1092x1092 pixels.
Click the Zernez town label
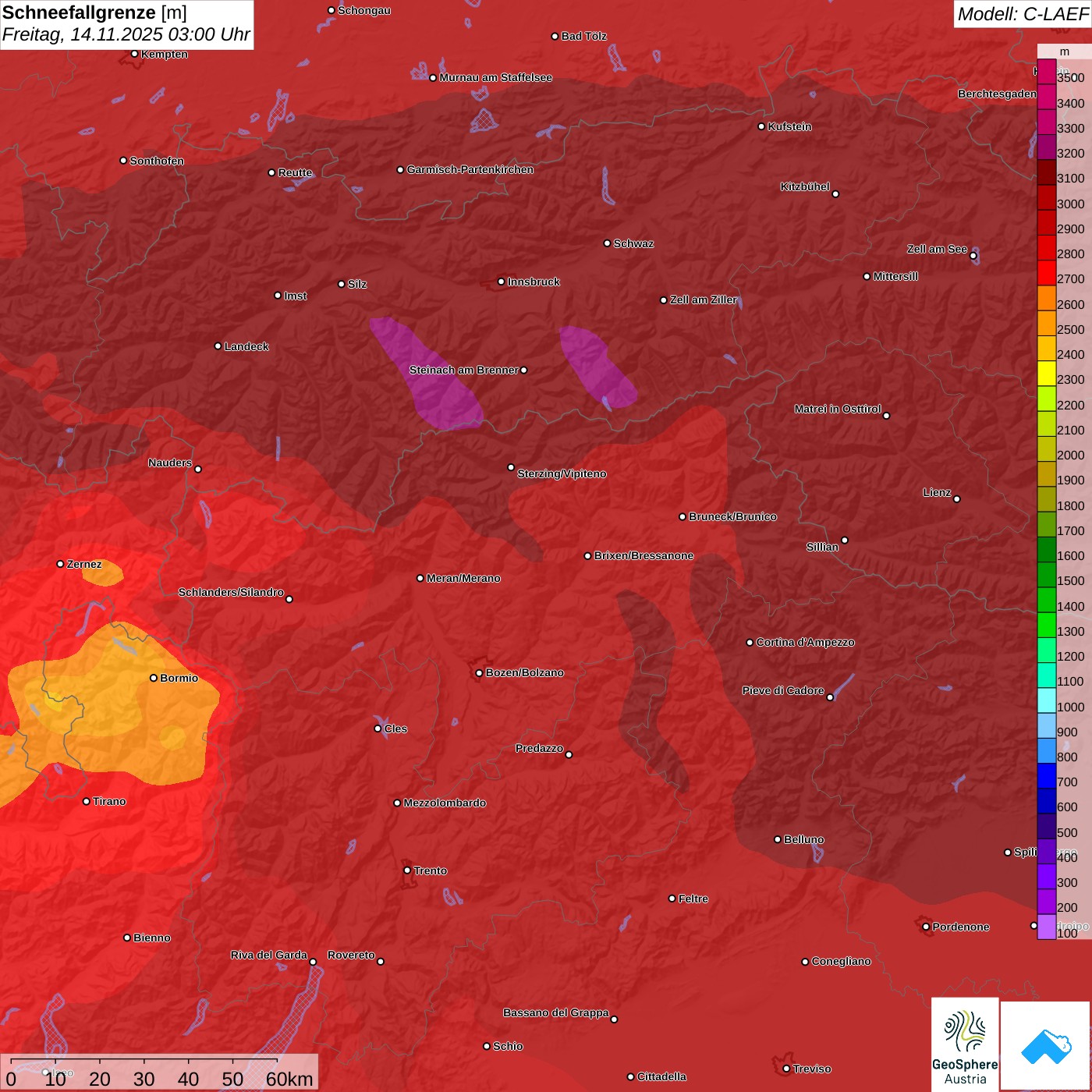[x=84, y=564]
